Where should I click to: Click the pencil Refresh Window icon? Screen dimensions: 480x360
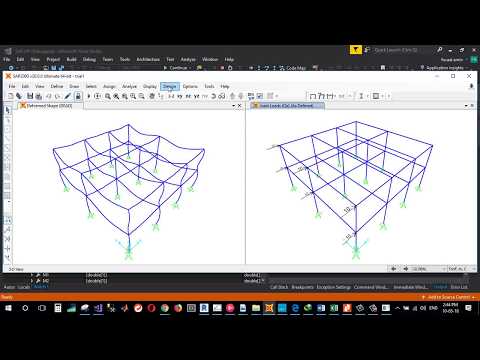tap(68, 96)
